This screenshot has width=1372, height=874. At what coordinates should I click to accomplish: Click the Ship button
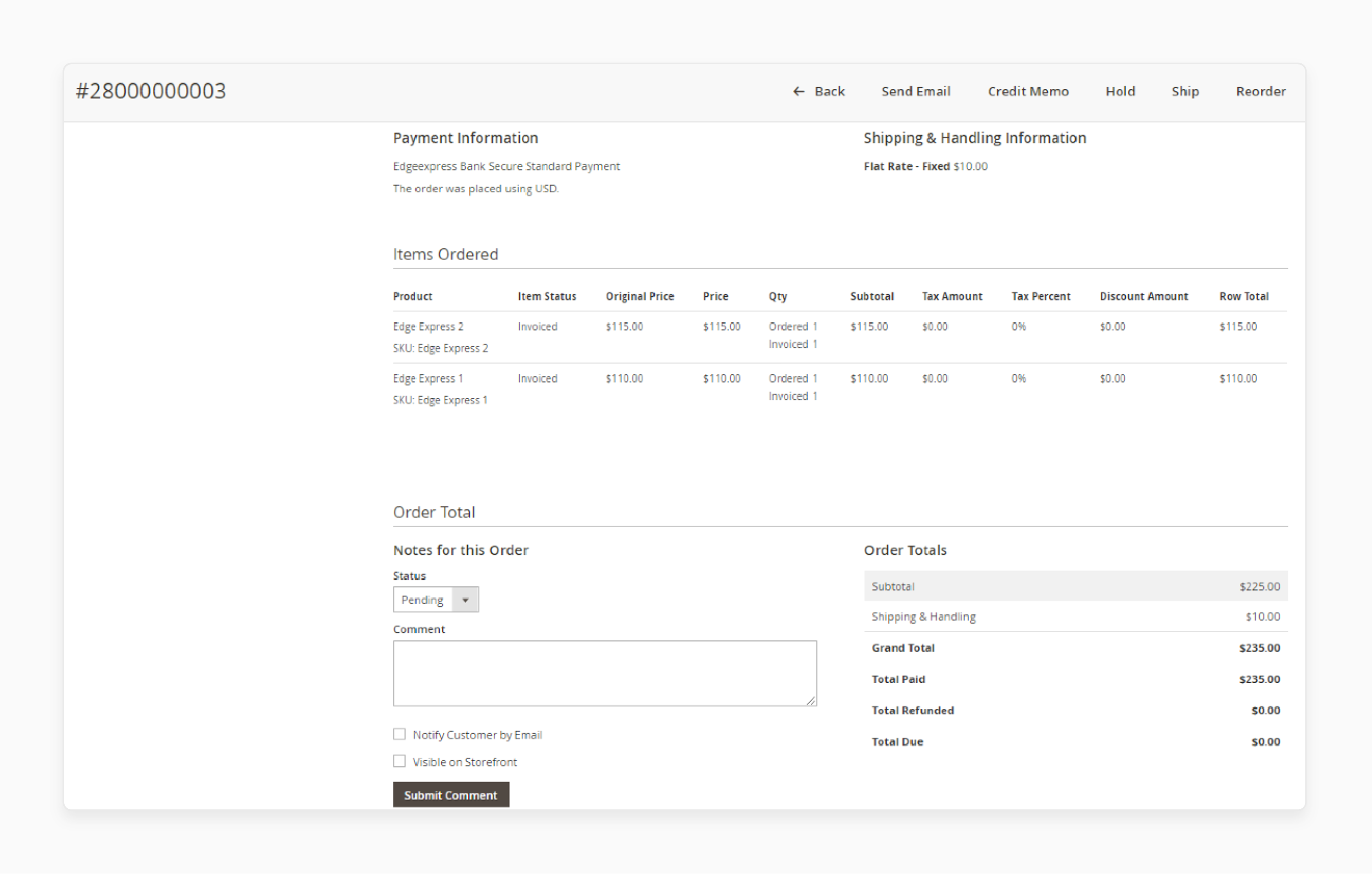[1185, 91]
